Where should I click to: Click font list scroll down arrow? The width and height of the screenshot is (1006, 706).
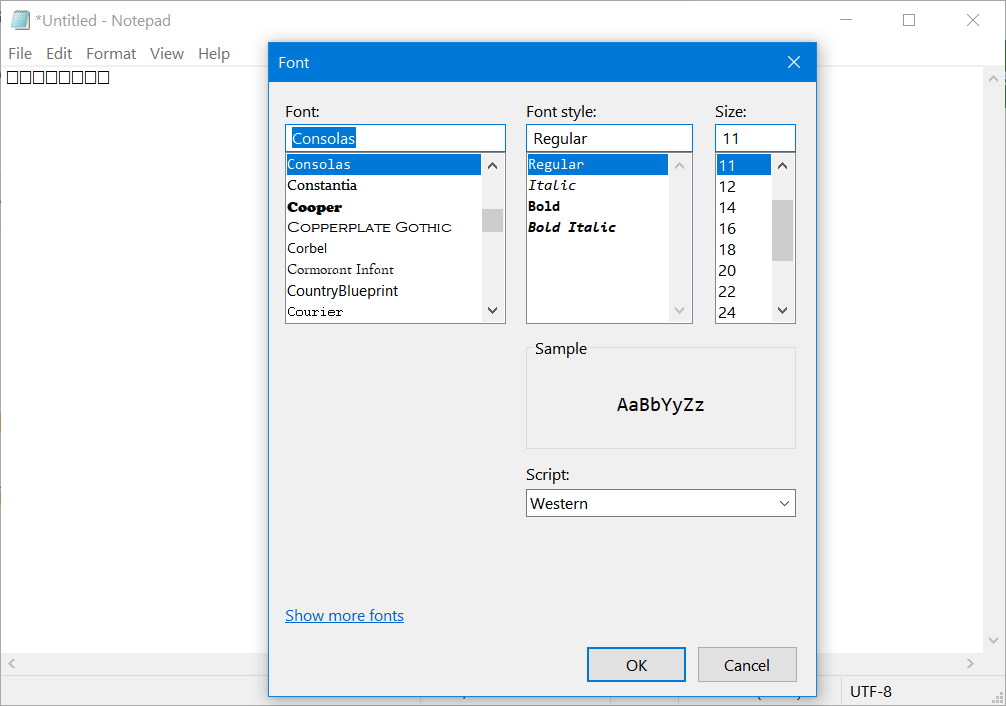coord(492,311)
